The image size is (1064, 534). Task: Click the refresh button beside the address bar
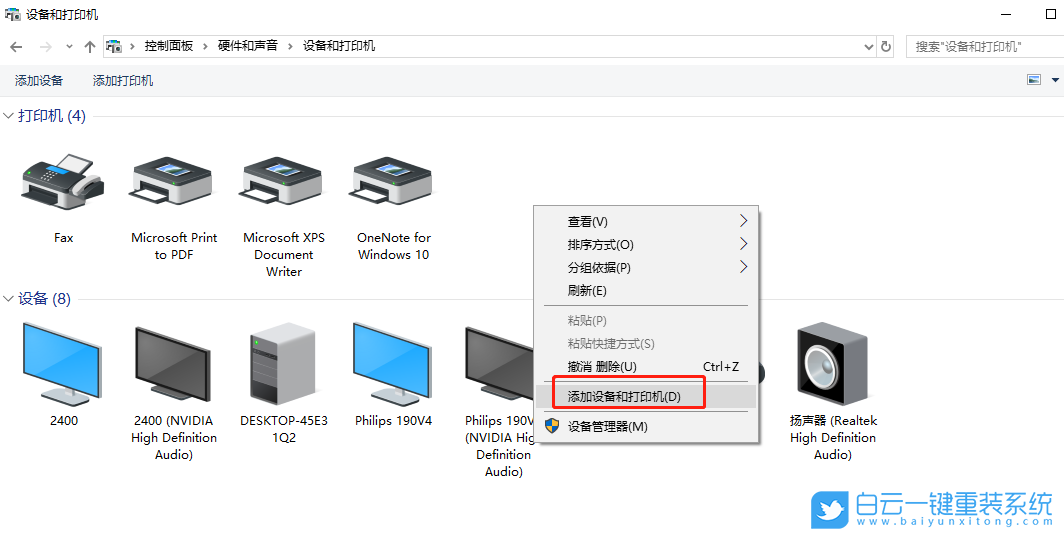(x=886, y=47)
